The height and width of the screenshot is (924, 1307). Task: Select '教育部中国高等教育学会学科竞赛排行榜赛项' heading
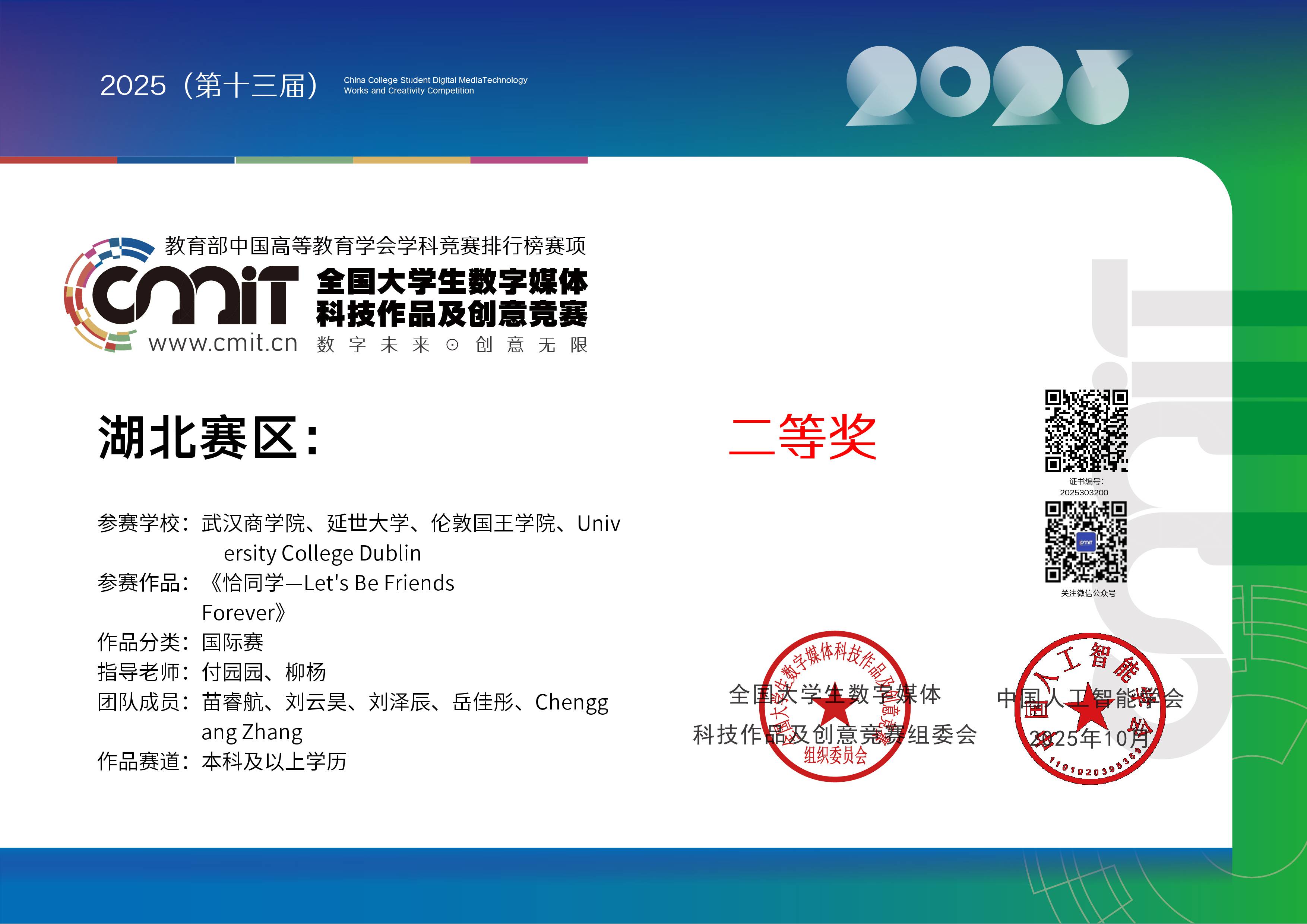tap(376, 246)
